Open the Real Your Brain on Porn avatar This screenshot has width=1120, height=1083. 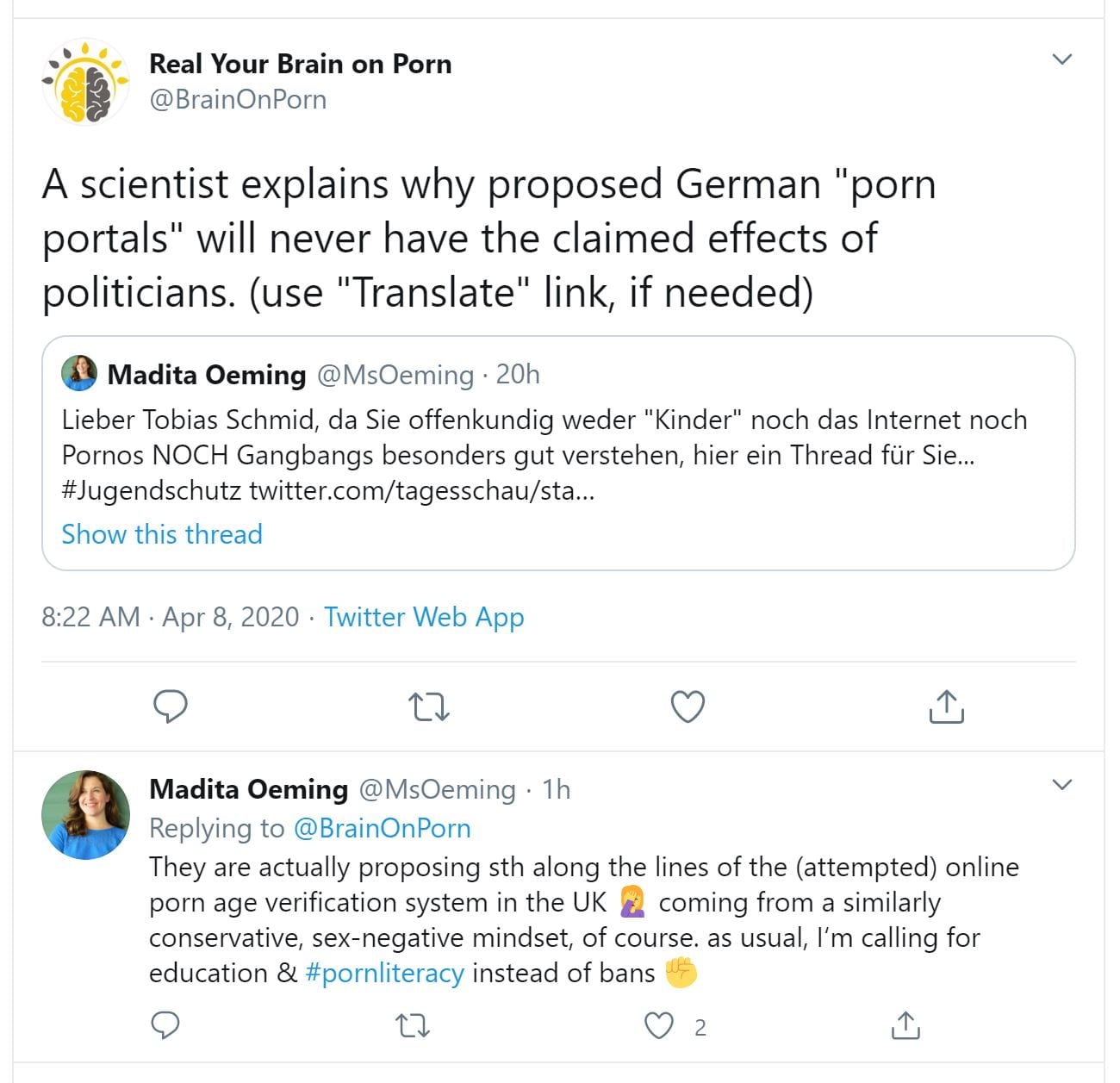[85, 82]
